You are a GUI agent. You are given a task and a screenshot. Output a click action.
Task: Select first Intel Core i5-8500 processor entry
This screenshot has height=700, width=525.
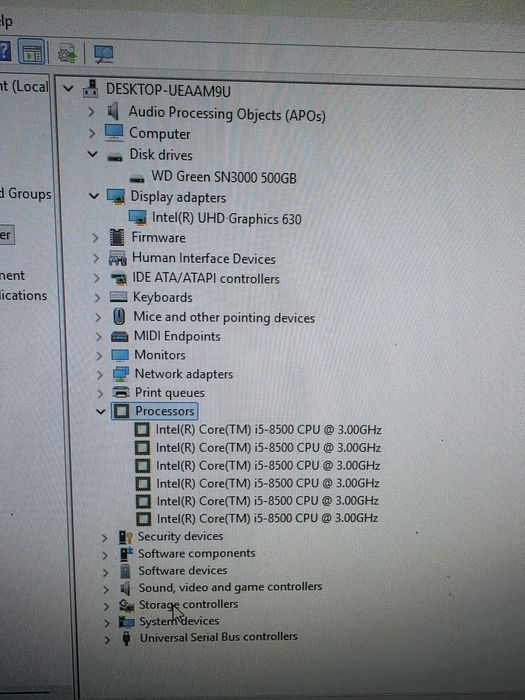(268, 430)
